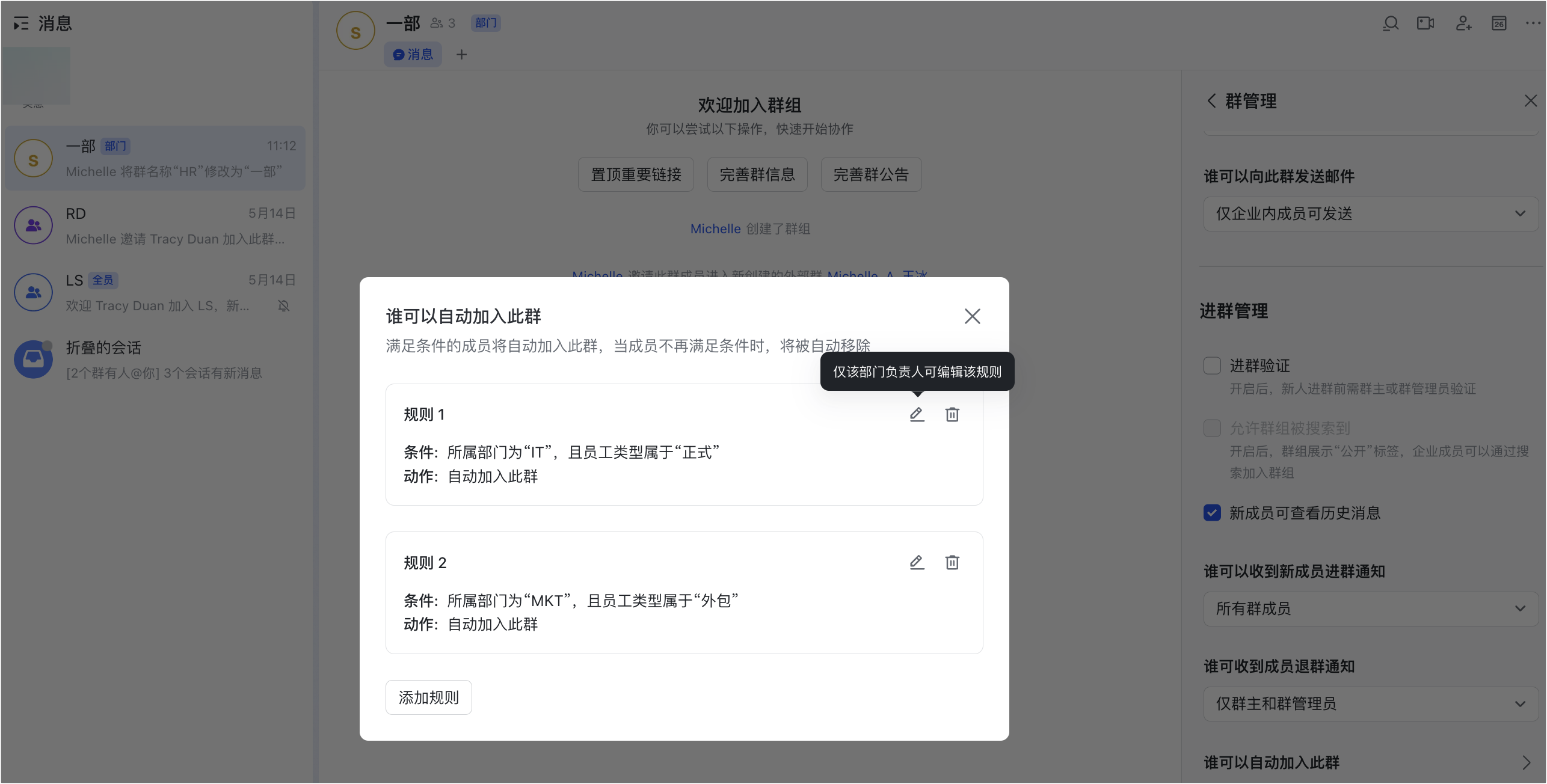
Task: Click the 全员 tag on LS chat
Action: coord(103,280)
